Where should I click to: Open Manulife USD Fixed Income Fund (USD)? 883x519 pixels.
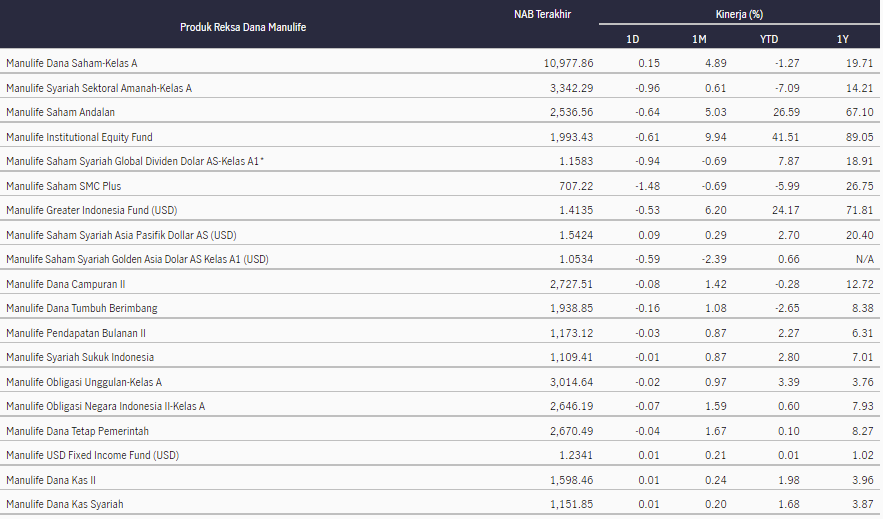click(x=92, y=455)
